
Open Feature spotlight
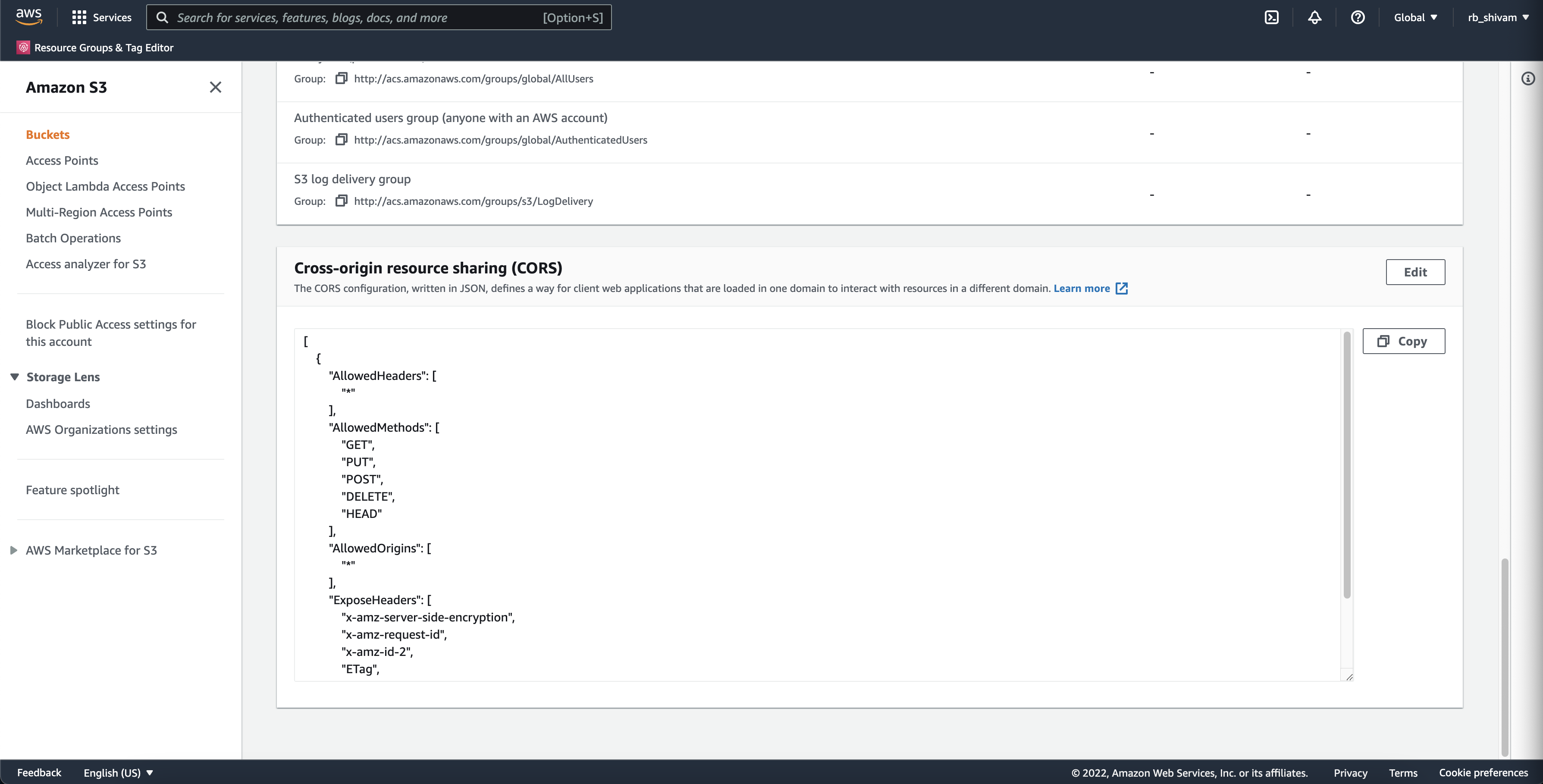click(72, 490)
